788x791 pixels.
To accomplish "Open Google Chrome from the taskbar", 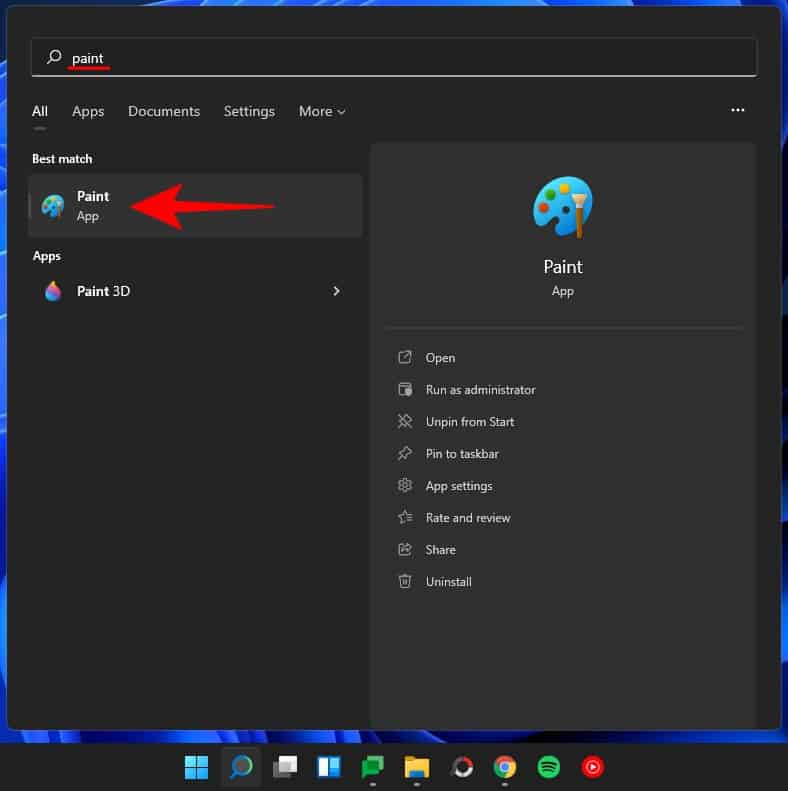I will coord(505,767).
